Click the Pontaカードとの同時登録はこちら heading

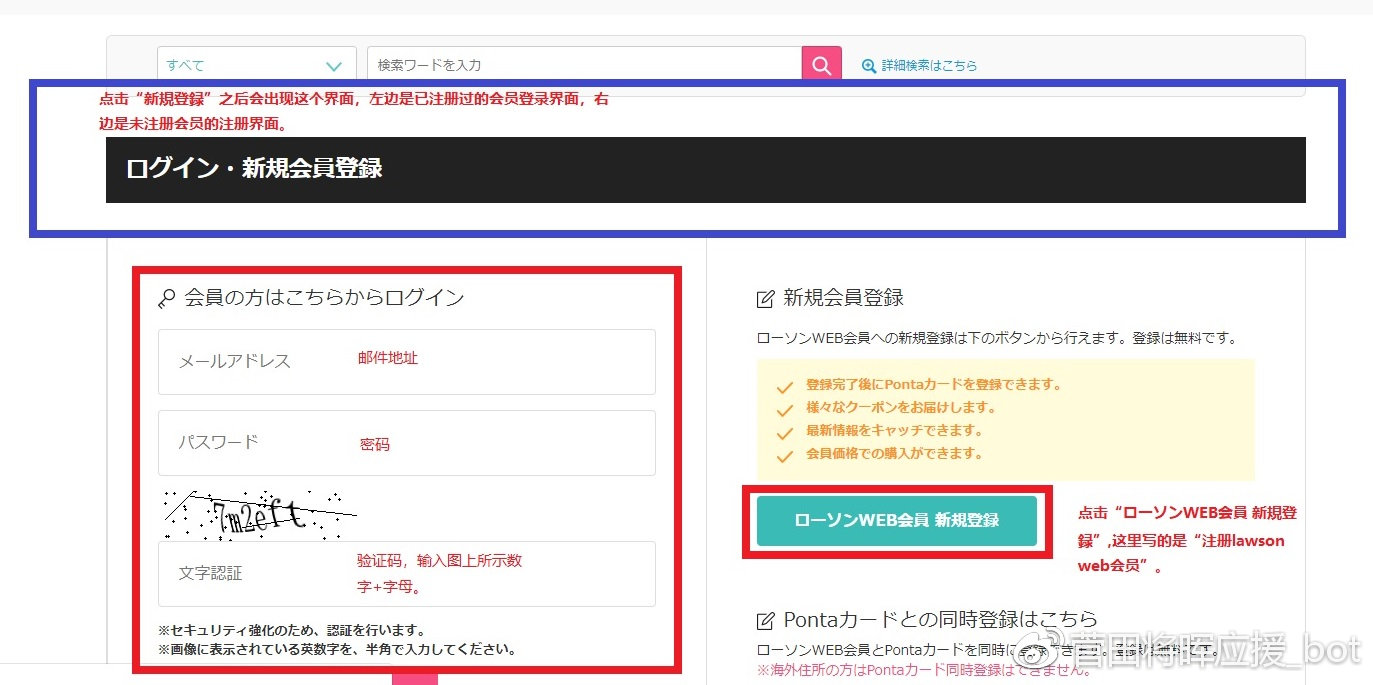(x=940, y=619)
